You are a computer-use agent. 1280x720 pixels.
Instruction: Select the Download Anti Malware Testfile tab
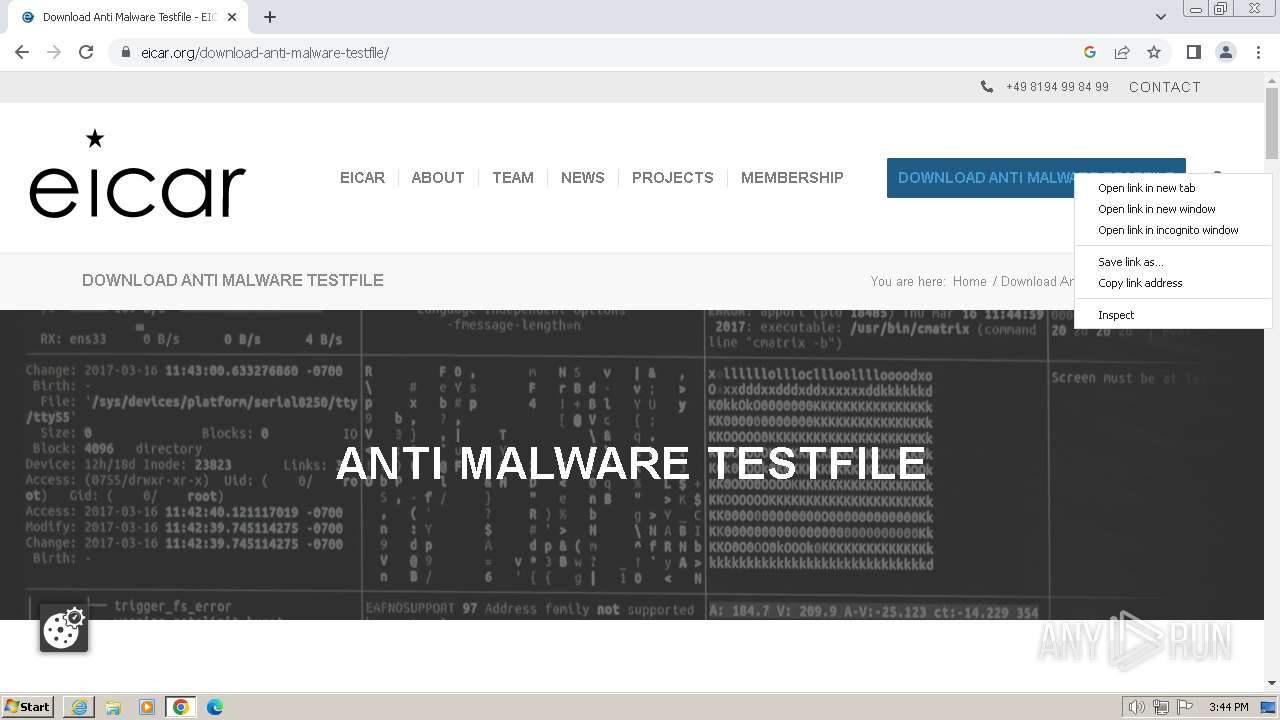pos(126,17)
